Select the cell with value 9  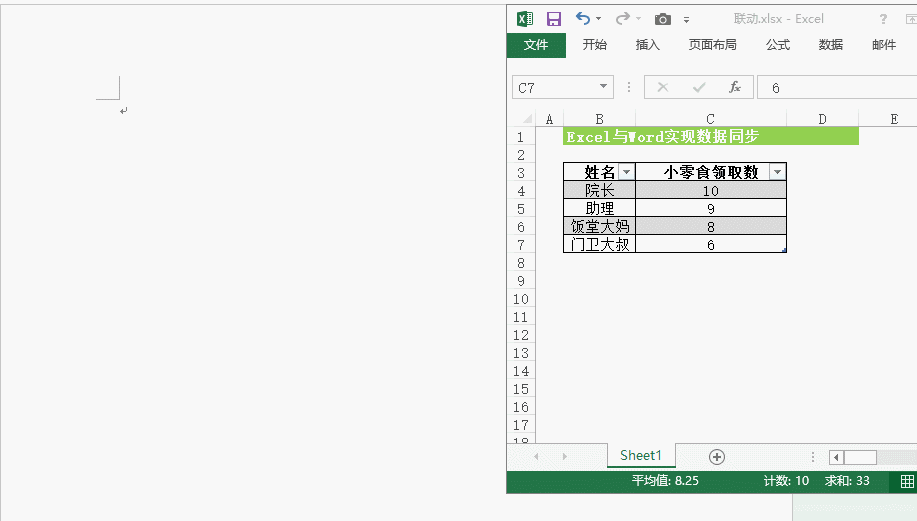pos(711,208)
